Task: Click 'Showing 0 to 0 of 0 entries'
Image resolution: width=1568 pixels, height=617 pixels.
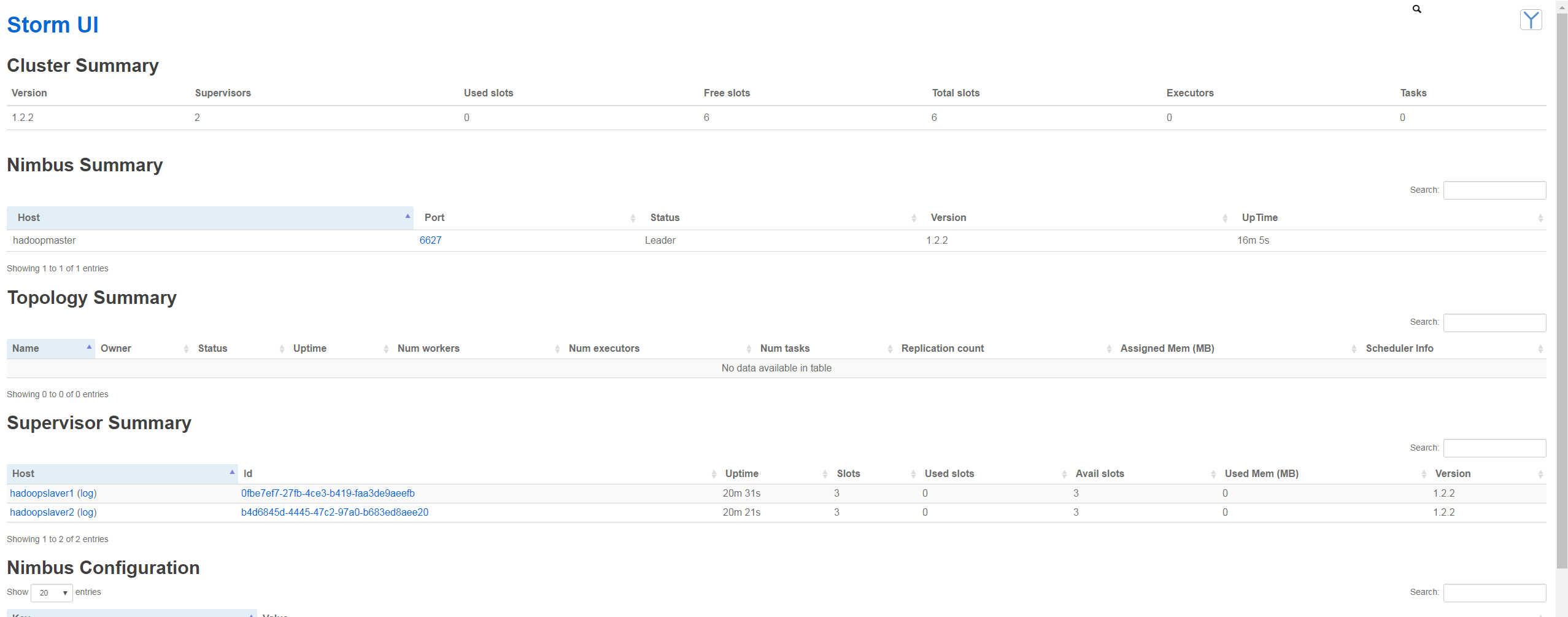Action: tap(57, 395)
